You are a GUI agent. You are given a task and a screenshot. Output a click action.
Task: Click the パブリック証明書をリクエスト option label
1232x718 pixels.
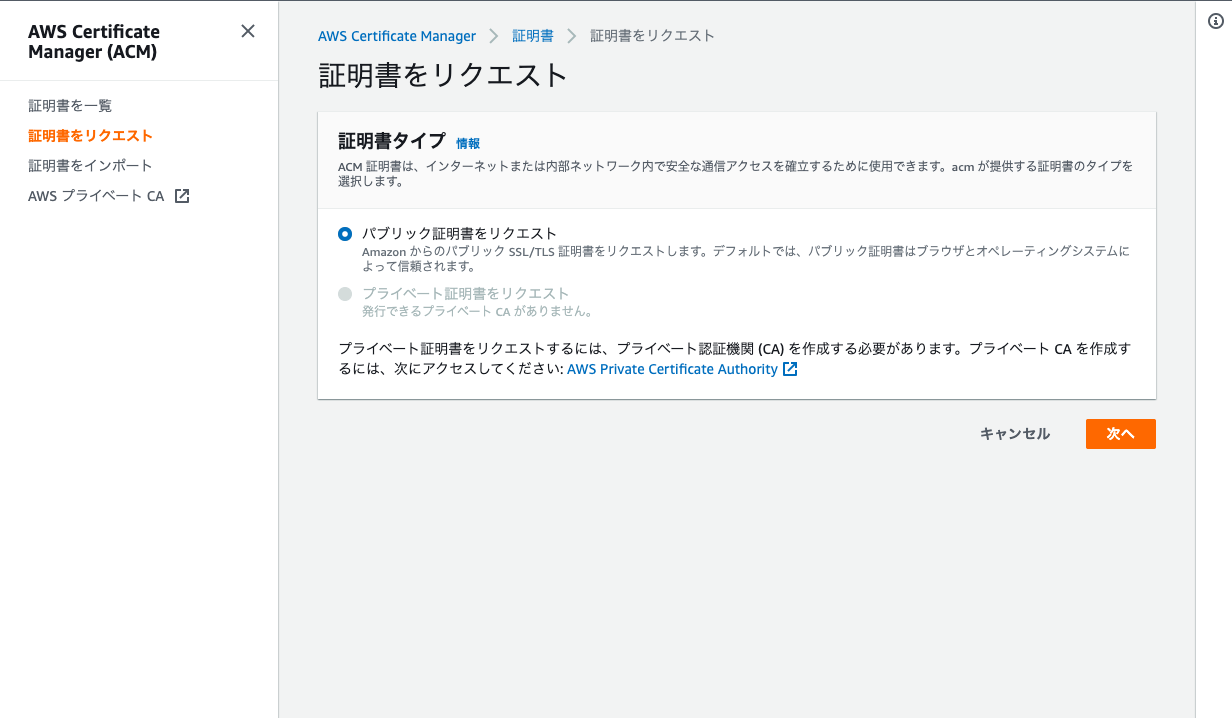click(x=459, y=234)
